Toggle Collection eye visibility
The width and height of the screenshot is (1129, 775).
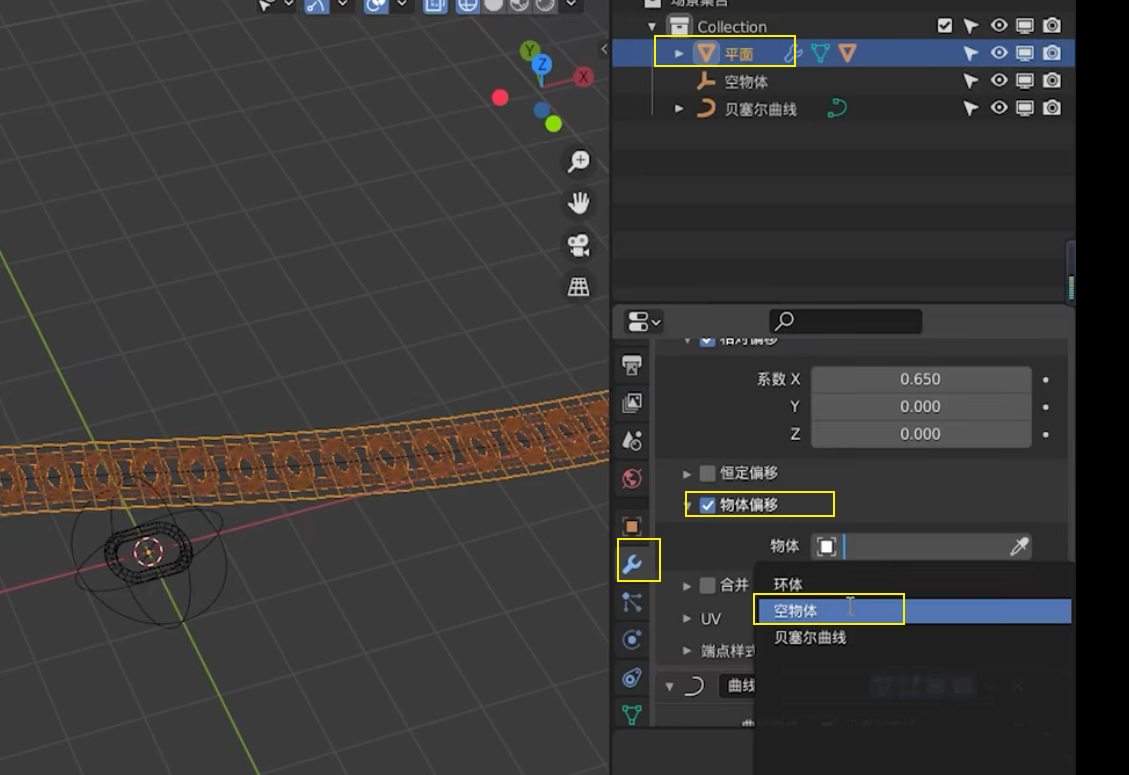(x=998, y=25)
